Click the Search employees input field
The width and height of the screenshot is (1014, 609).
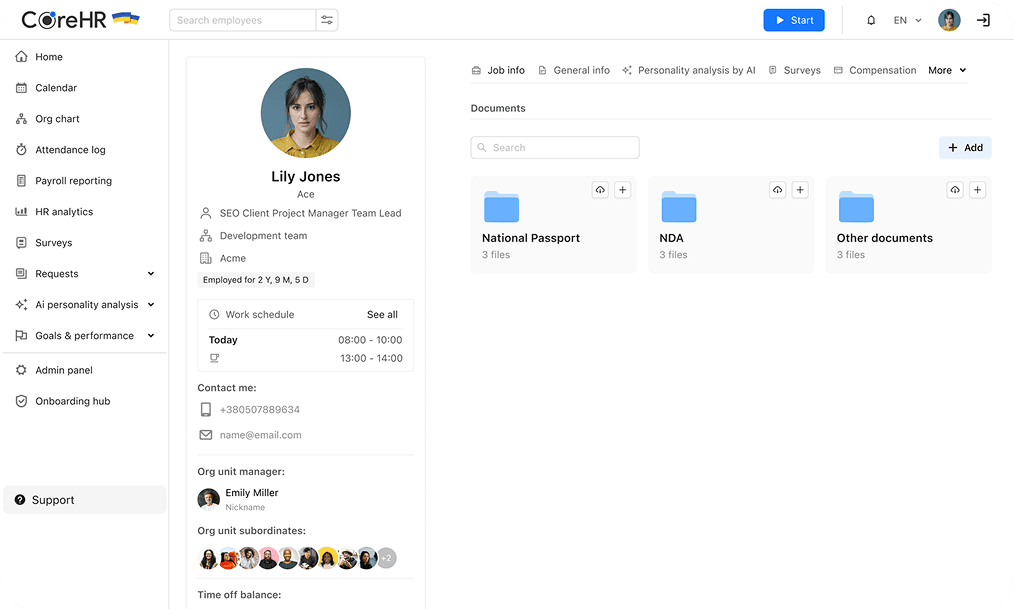click(243, 20)
